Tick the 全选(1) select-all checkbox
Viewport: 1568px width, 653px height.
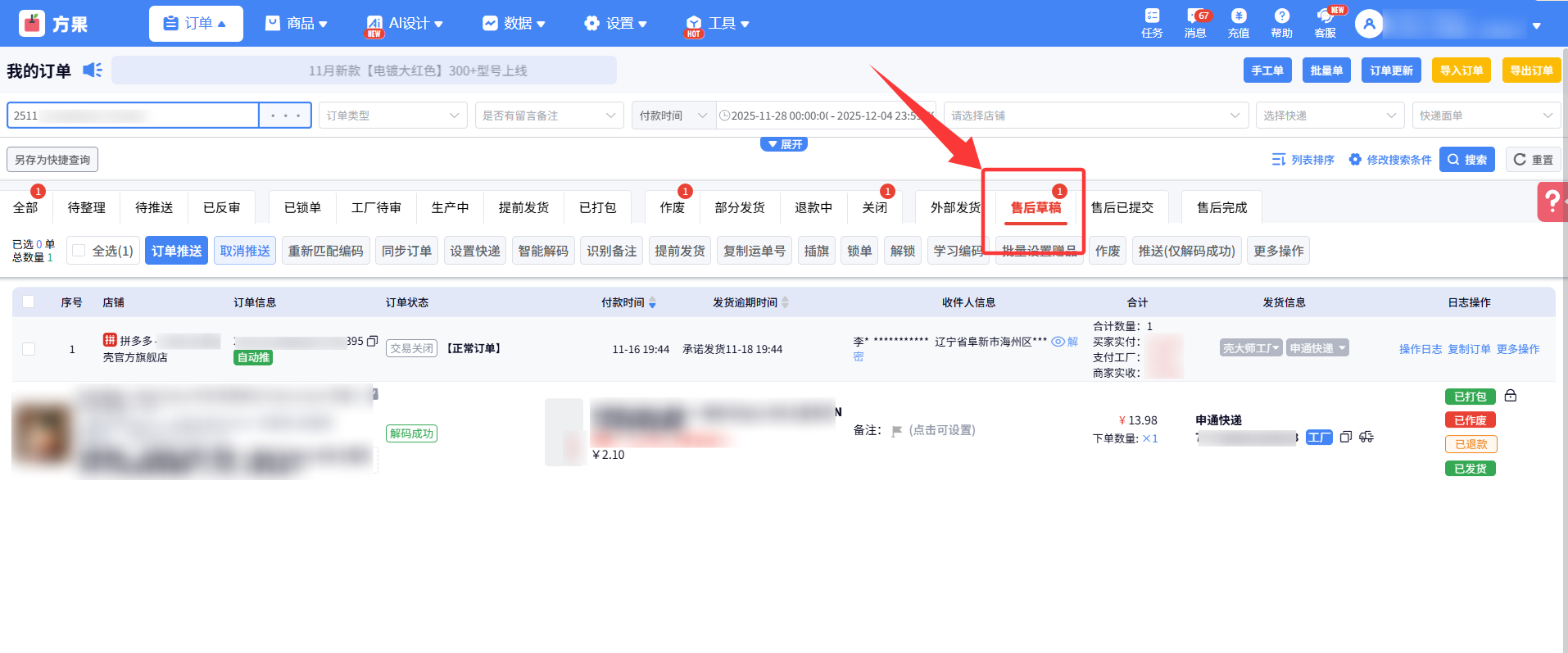point(79,251)
